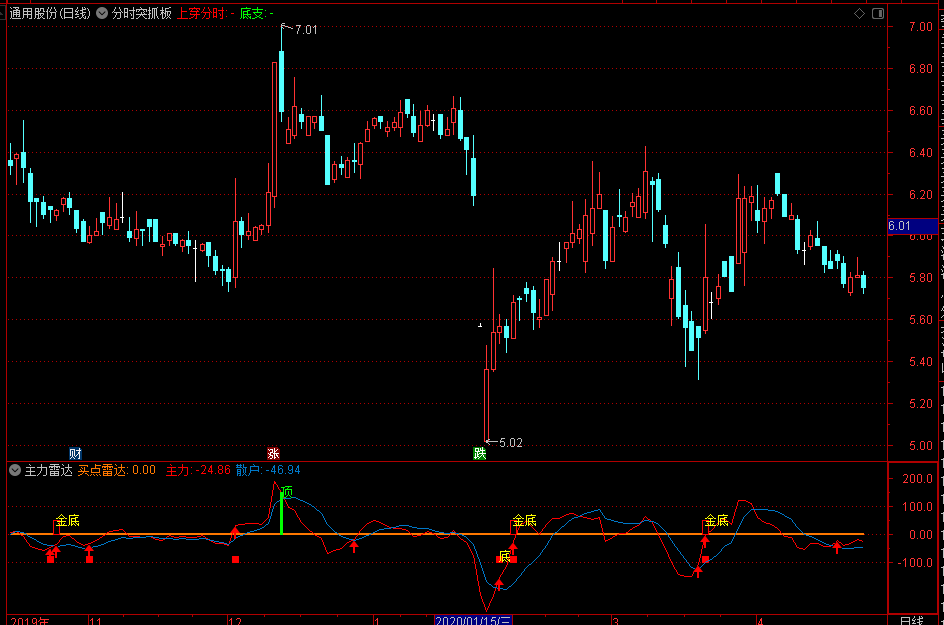
Task: Toggle the side panel icon at the top right
Action: tap(878, 13)
